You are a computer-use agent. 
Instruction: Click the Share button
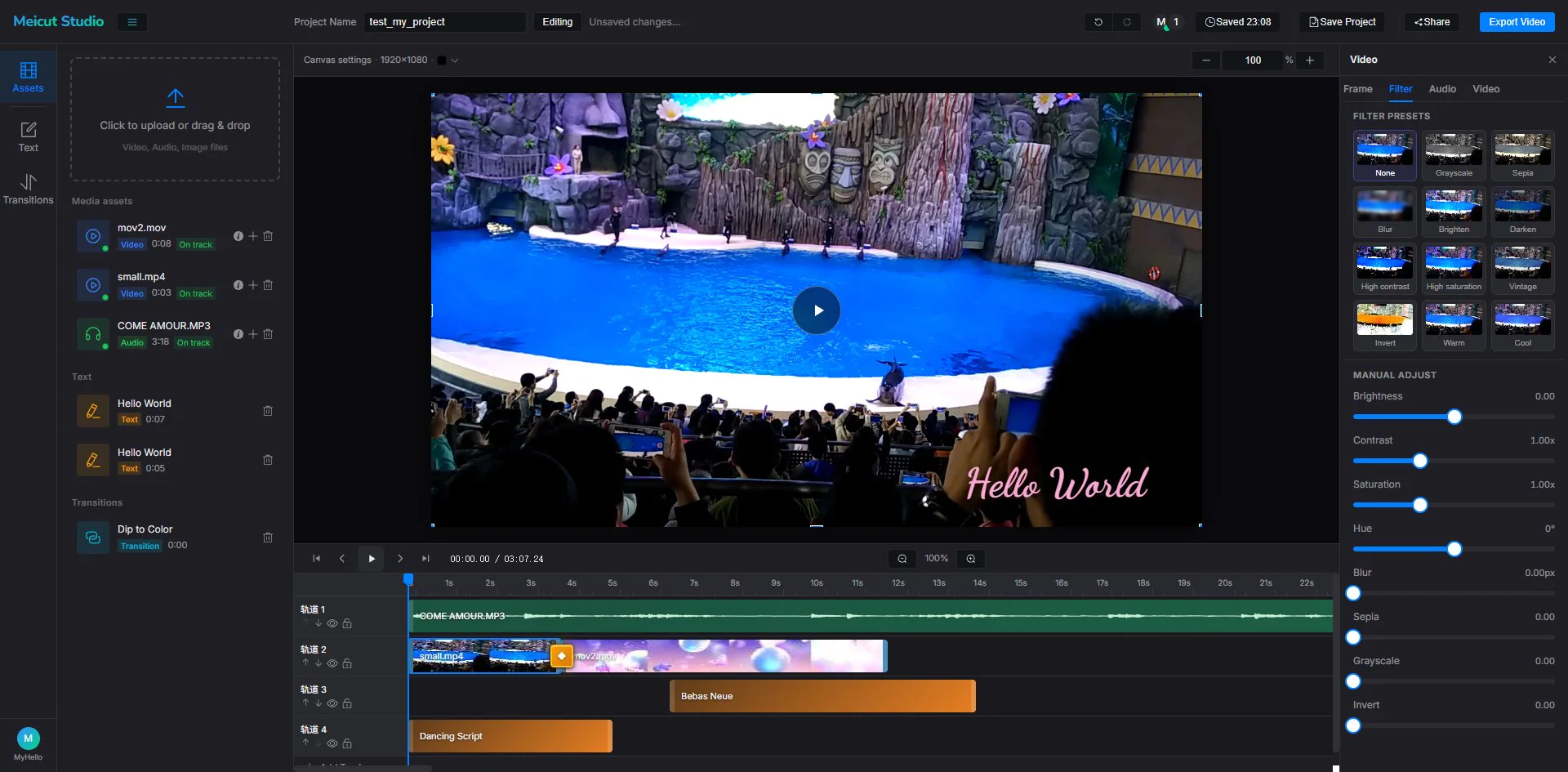[1432, 22]
